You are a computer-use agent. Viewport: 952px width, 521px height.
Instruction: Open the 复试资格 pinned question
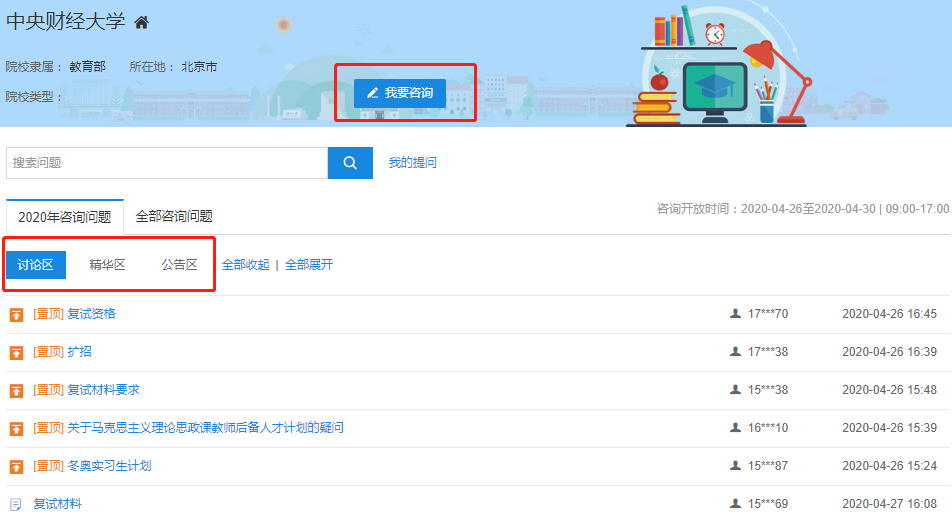coord(91,314)
